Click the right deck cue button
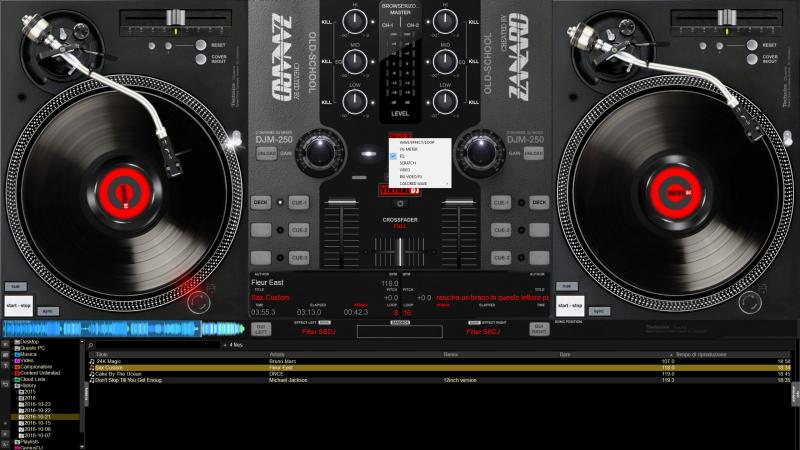800x450 pixels. 567,286
